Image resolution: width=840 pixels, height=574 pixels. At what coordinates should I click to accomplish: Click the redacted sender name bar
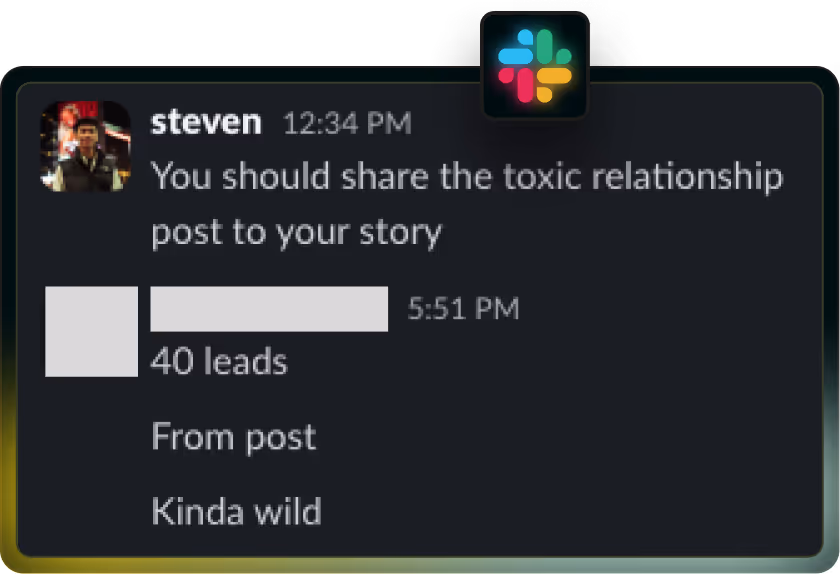[269, 309]
